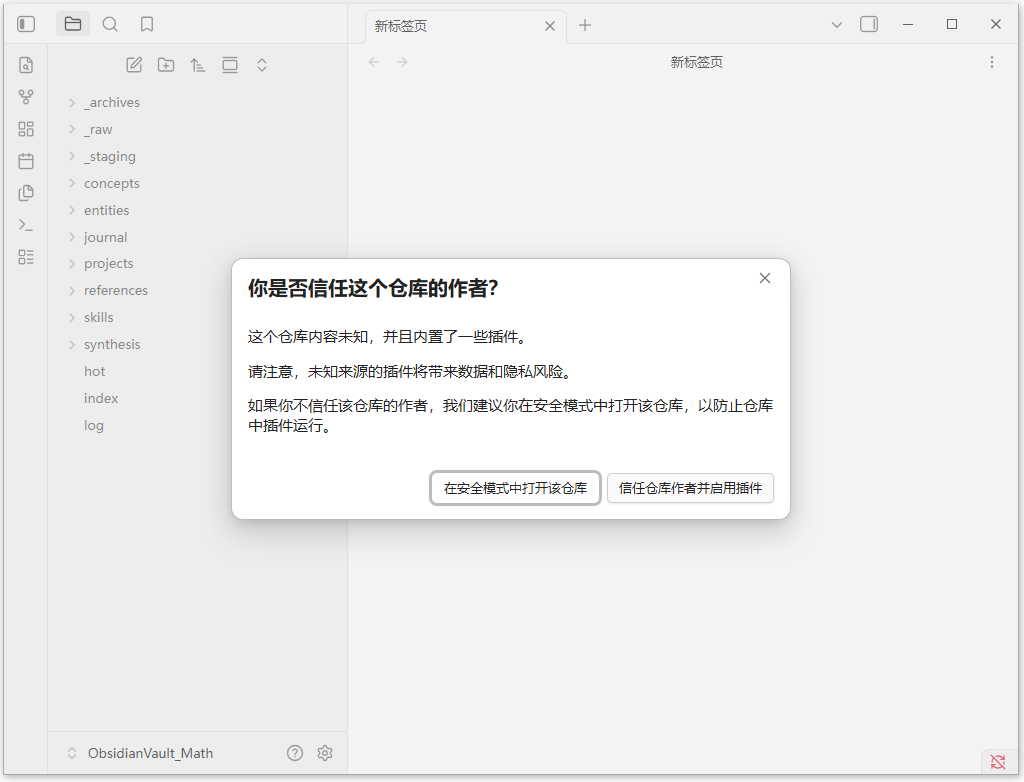Close the trust dialog

pos(765,278)
